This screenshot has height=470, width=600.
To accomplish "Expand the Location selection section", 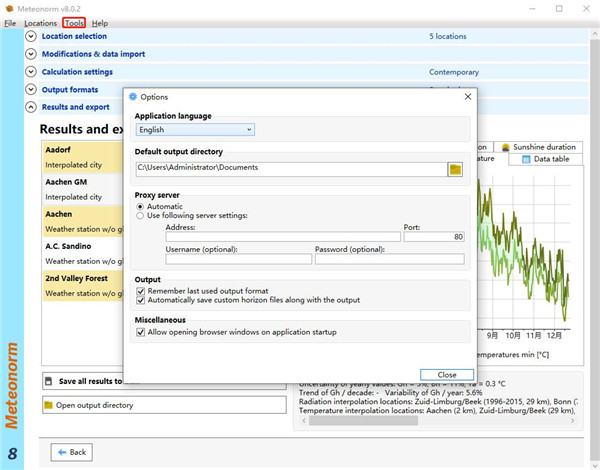I will [31, 36].
